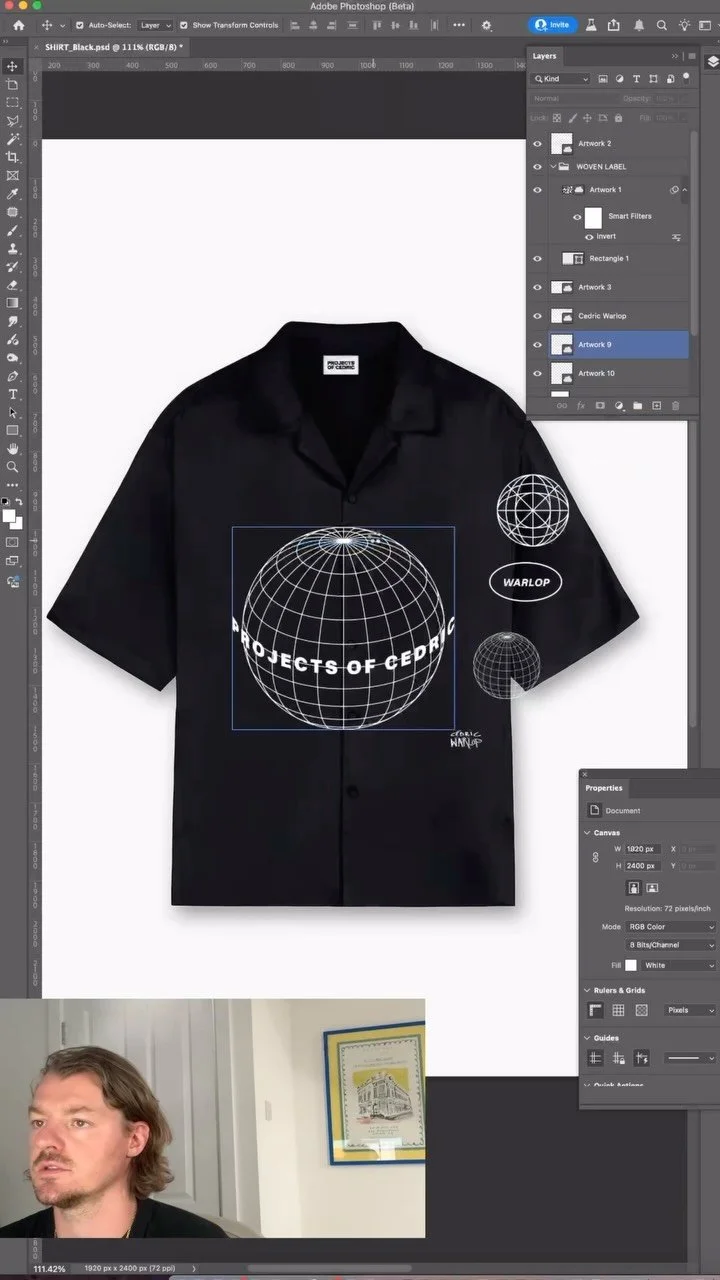Image resolution: width=720 pixels, height=1280 pixels.
Task: Click the foreground color swatch
Action: click(x=9, y=516)
